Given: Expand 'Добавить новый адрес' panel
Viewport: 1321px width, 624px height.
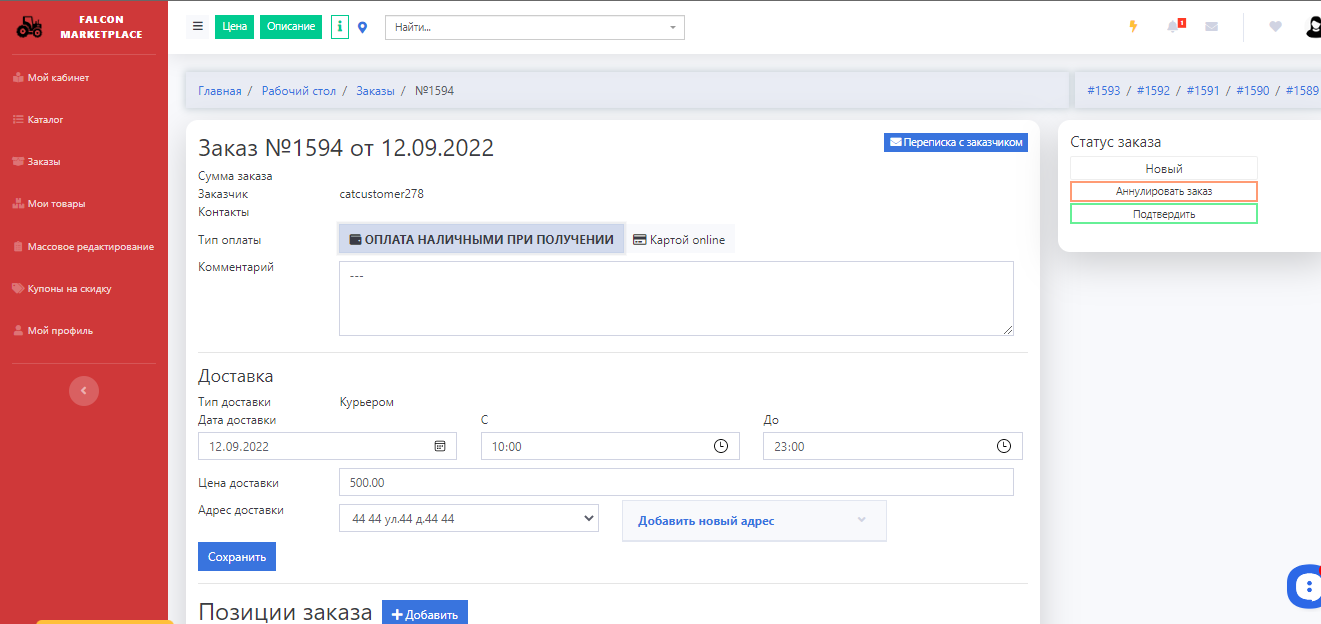Looking at the screenshot, I should point(754,521).
